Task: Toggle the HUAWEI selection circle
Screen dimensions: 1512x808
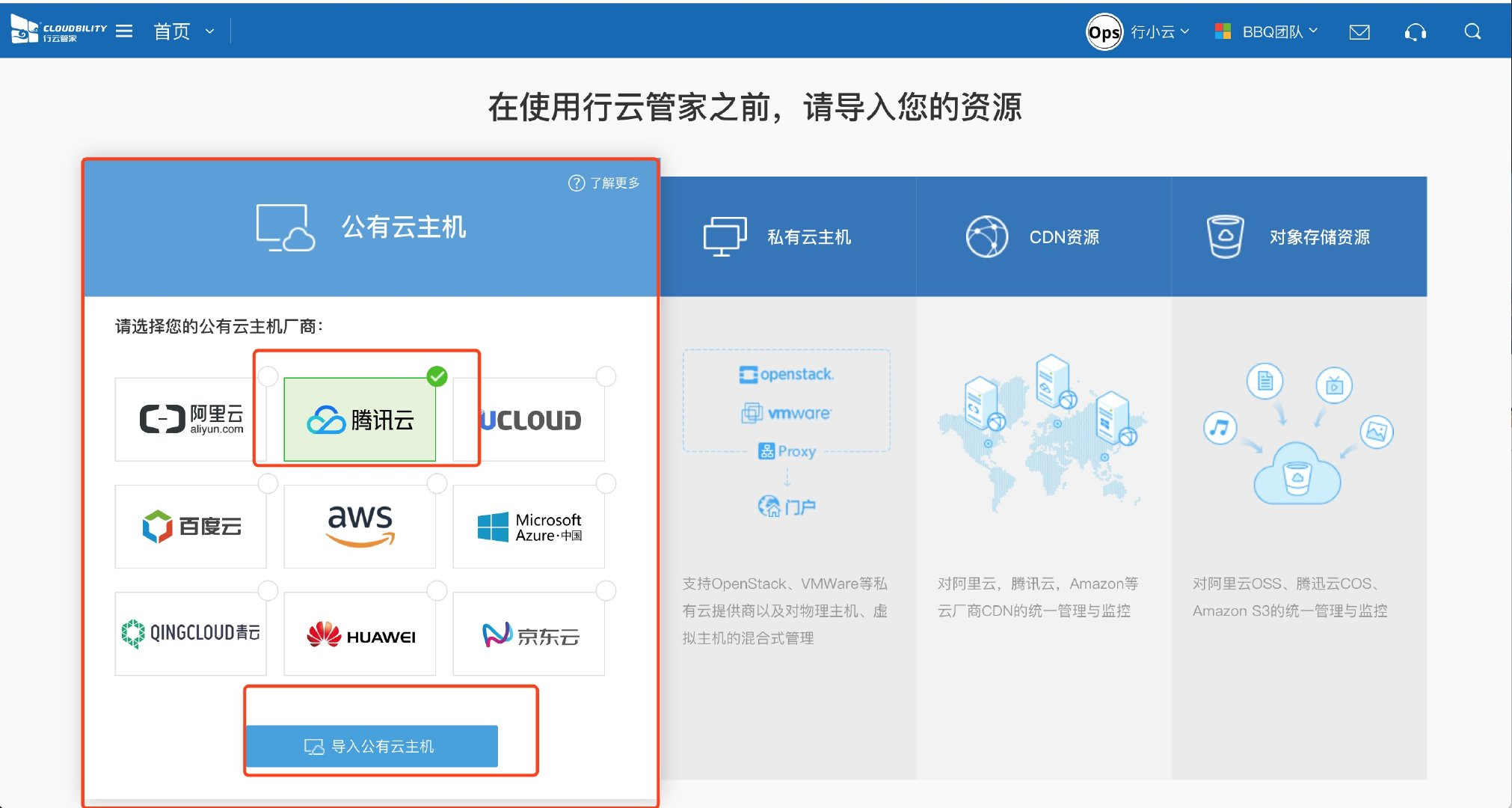Action: [x=437, y=591]
